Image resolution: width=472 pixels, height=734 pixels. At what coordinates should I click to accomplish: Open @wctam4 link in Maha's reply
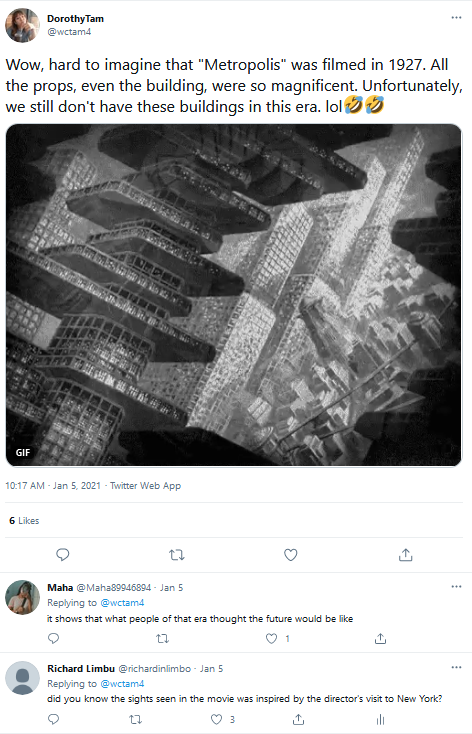122,603
